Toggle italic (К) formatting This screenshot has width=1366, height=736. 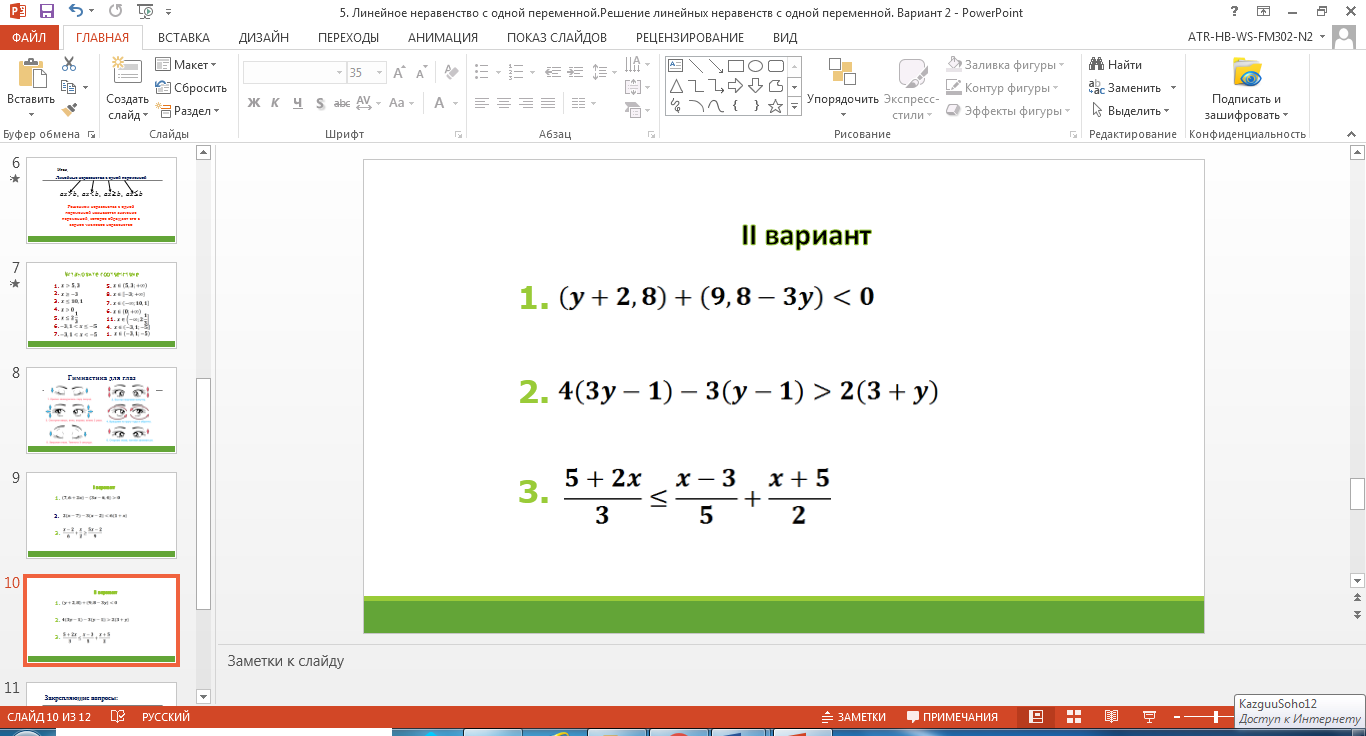(275, 103)
